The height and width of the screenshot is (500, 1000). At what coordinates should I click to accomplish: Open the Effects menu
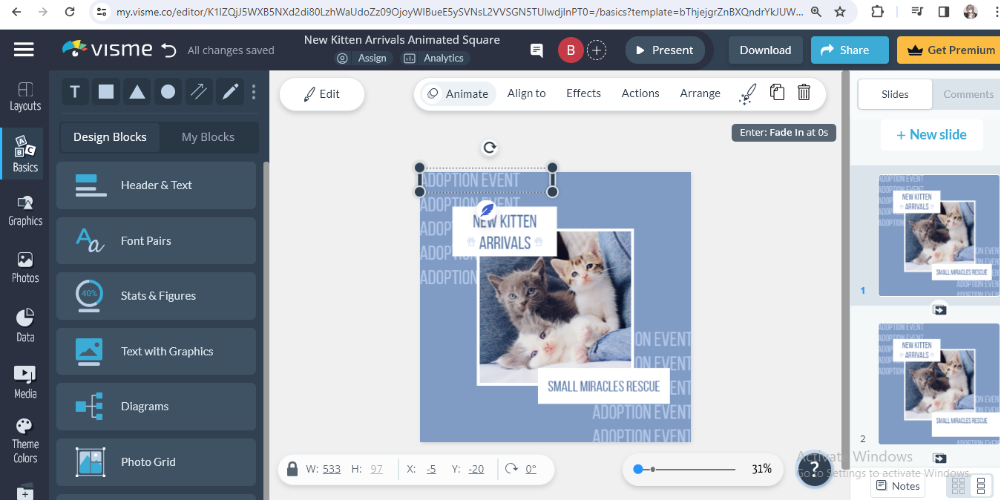click(x=584, y=93)
